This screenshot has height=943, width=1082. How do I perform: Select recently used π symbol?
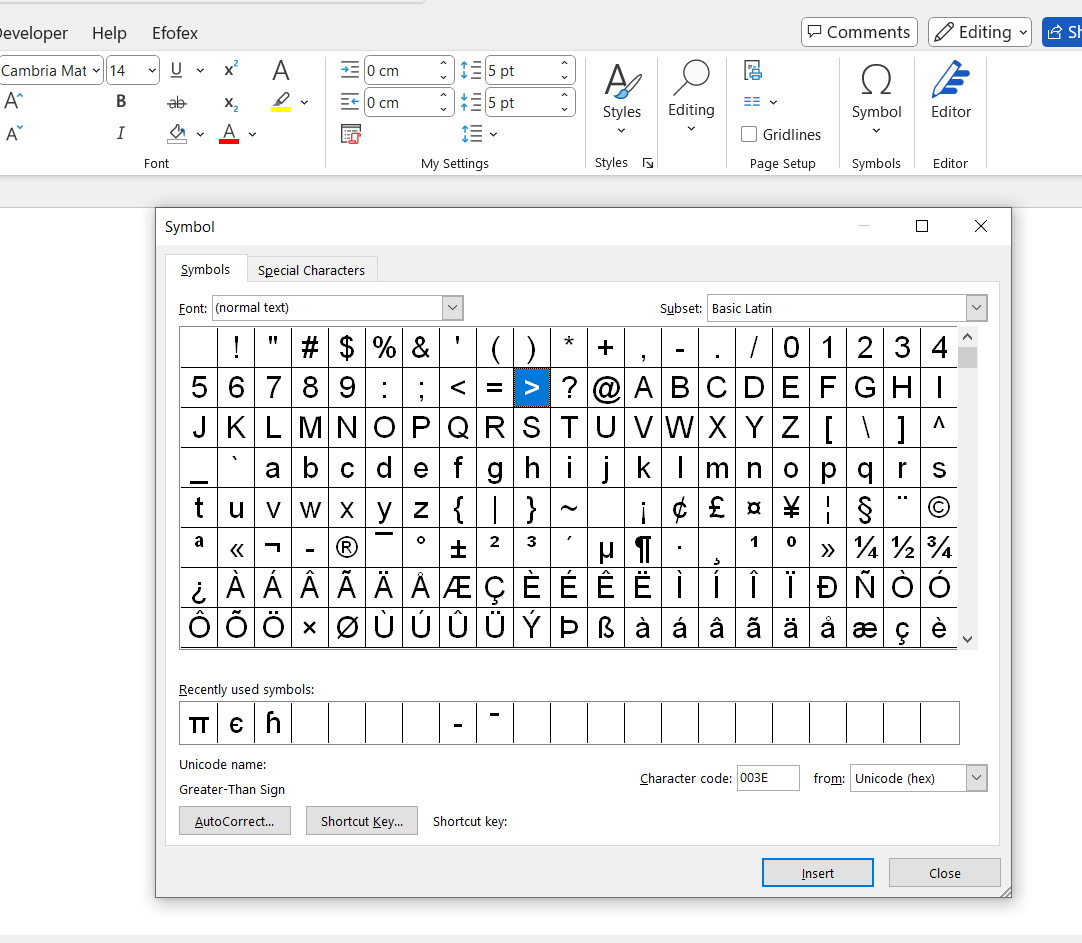(199, 724)
